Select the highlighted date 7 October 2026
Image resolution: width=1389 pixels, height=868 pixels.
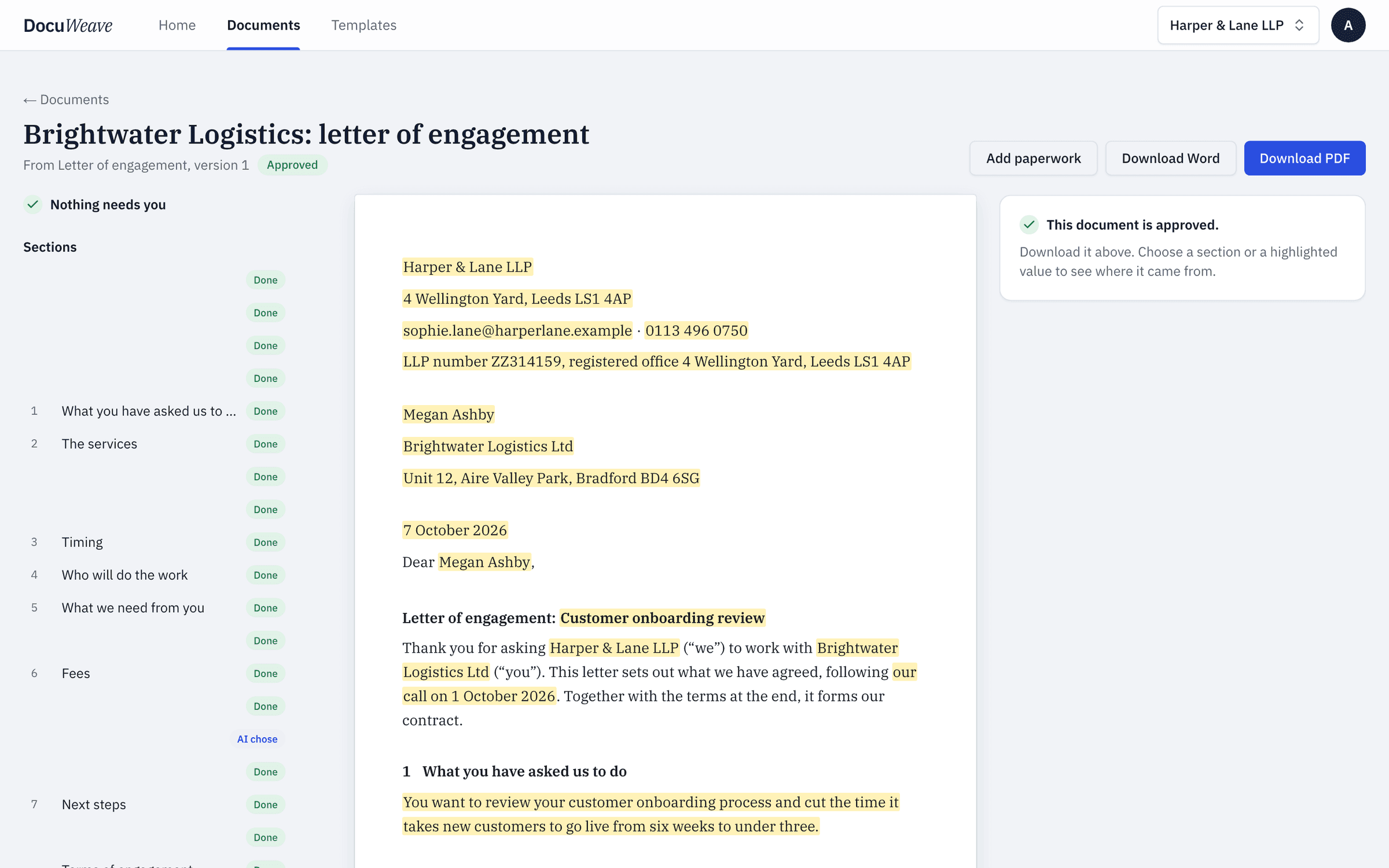[455, 530]
